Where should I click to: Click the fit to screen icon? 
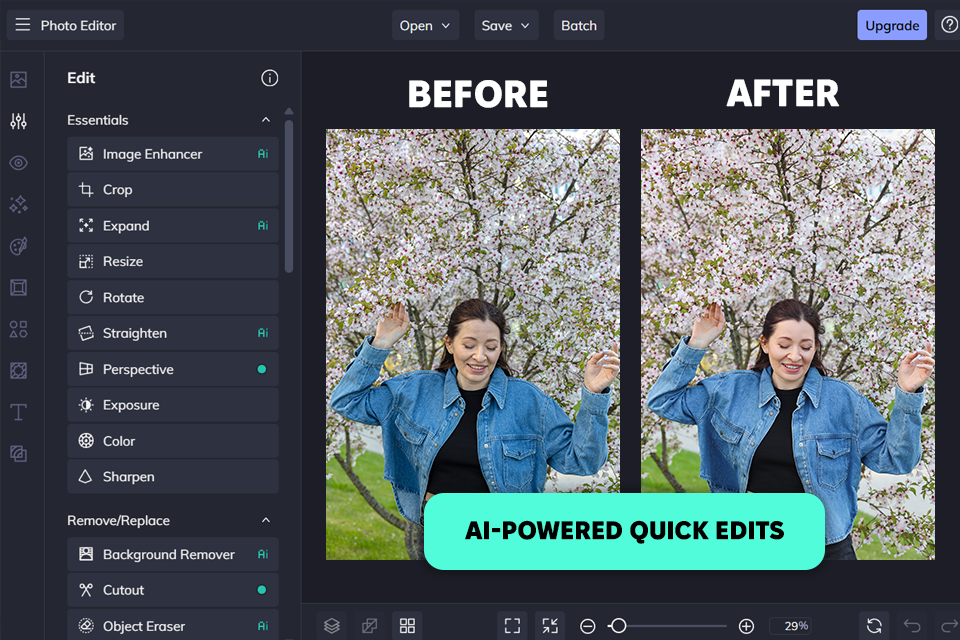[512, 625]
